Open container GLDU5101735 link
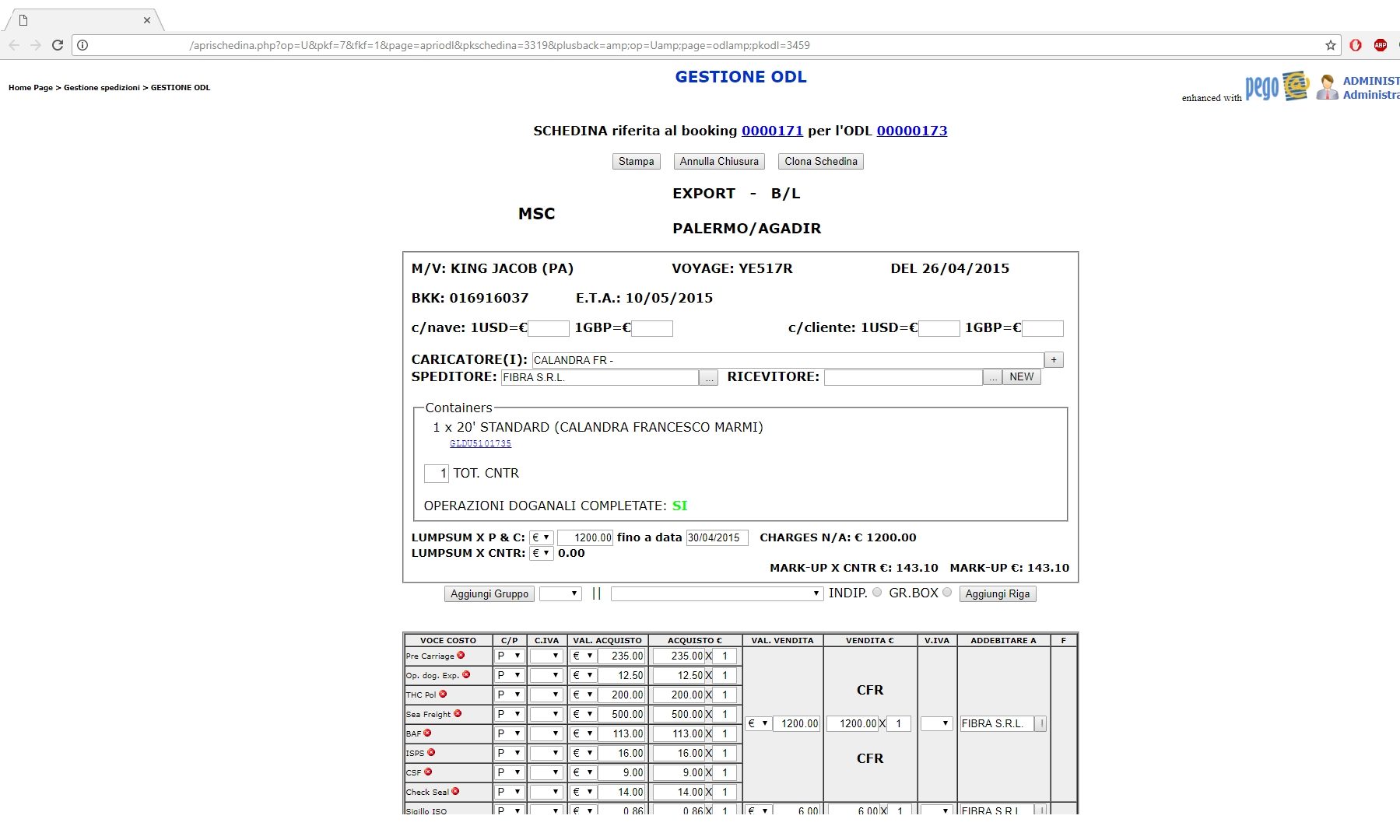Viewport: 1400px width, 840px height. click(480, 443)
